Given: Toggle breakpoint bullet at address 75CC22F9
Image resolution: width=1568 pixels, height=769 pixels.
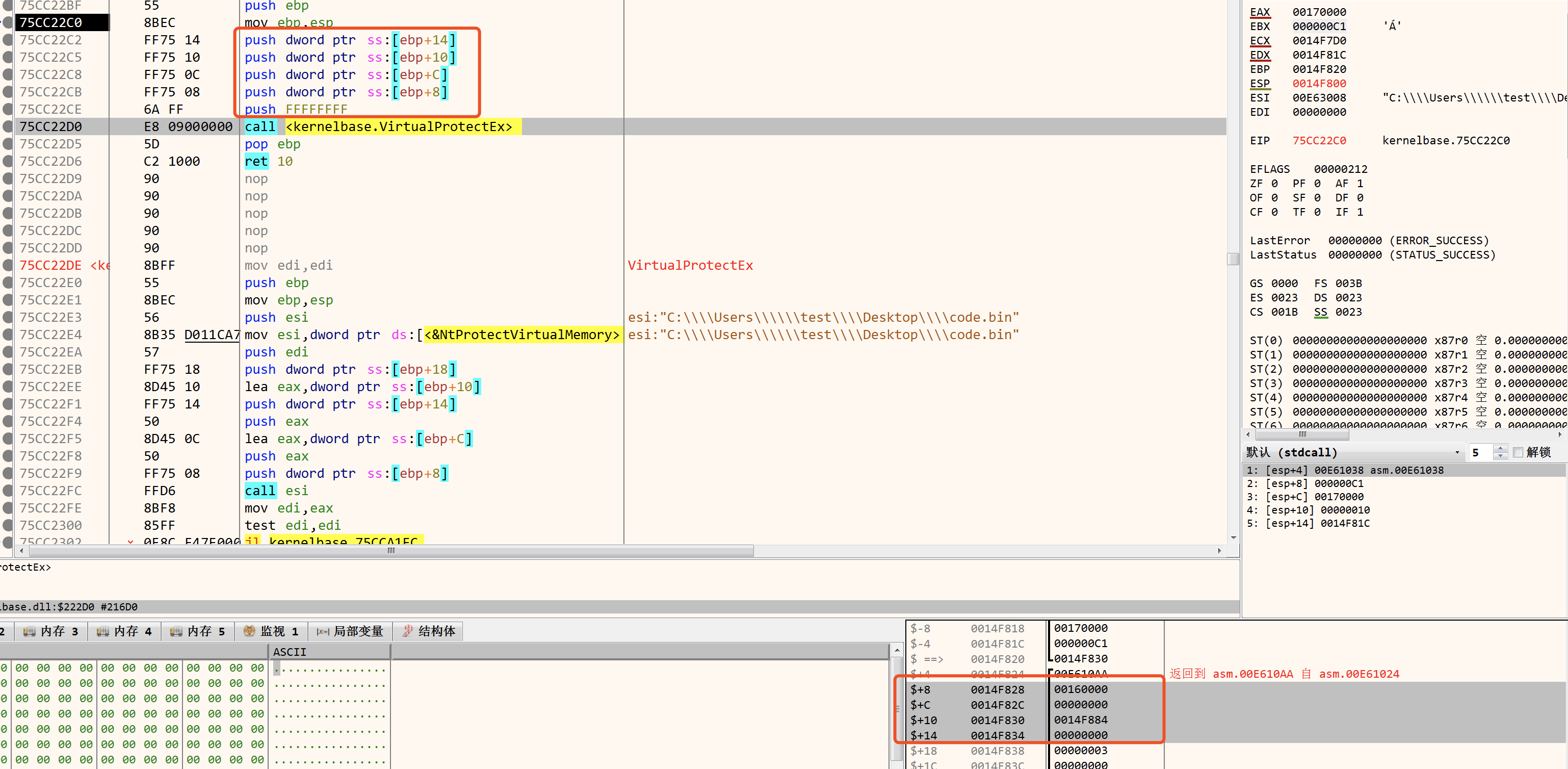Looking at the screenshot, I should coord(8,474).
